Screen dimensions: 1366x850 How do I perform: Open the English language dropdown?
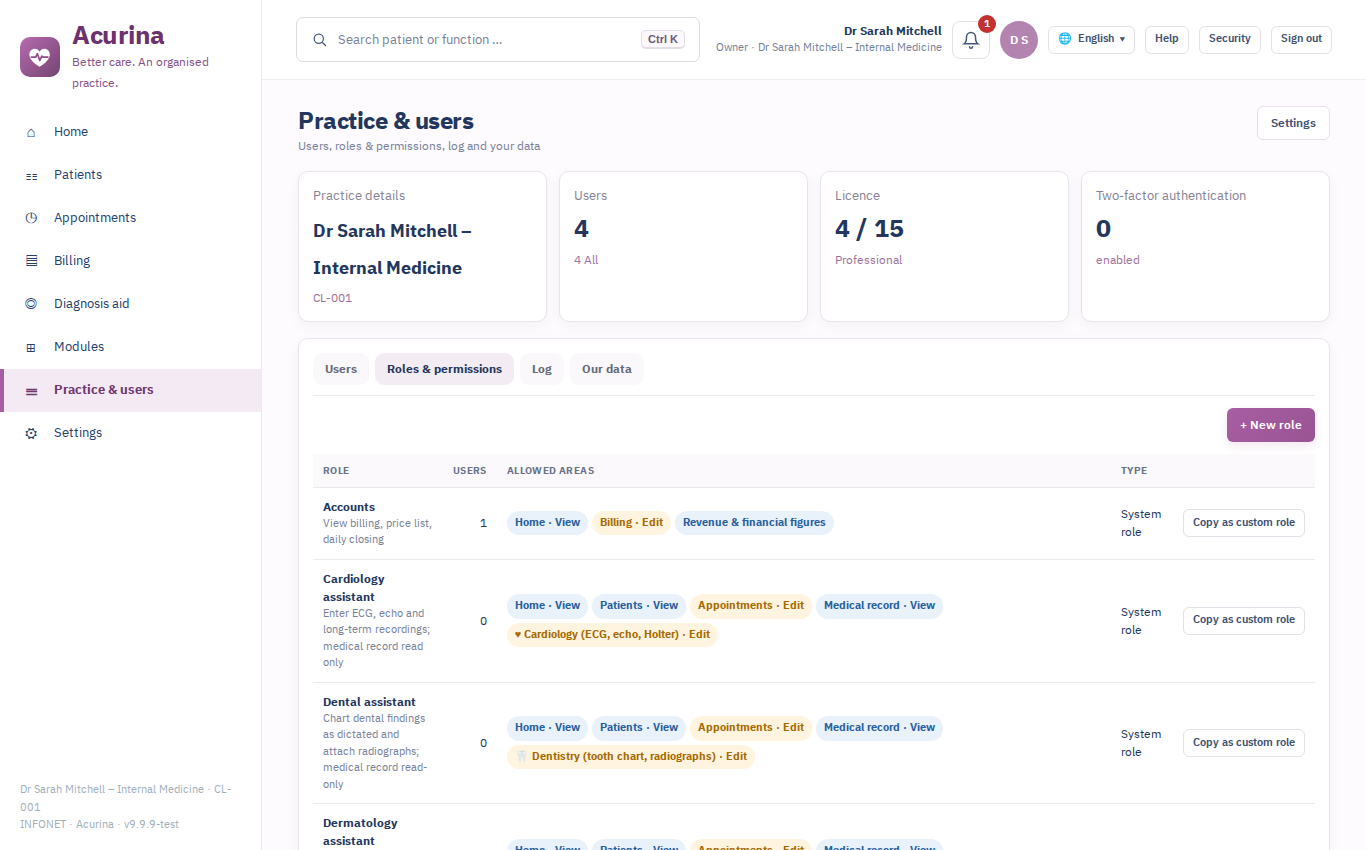(1091, 39)
